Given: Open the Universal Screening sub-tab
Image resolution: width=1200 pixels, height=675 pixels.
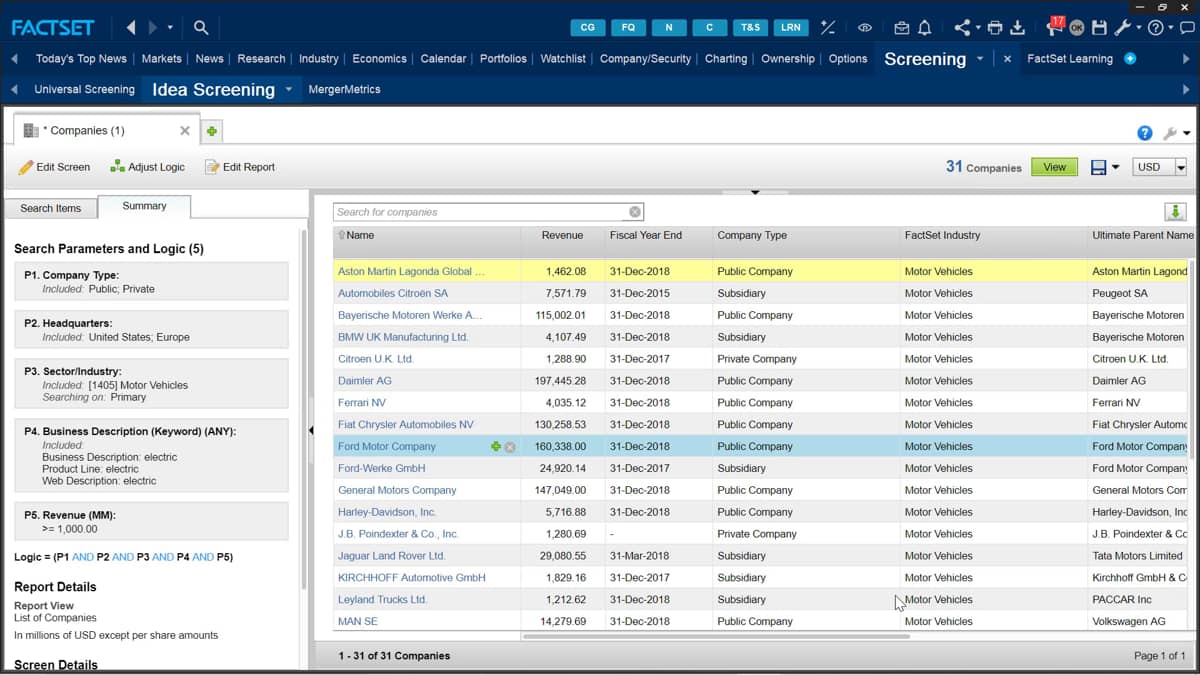Looking at the screenshot, I should [x=84, y=89].
